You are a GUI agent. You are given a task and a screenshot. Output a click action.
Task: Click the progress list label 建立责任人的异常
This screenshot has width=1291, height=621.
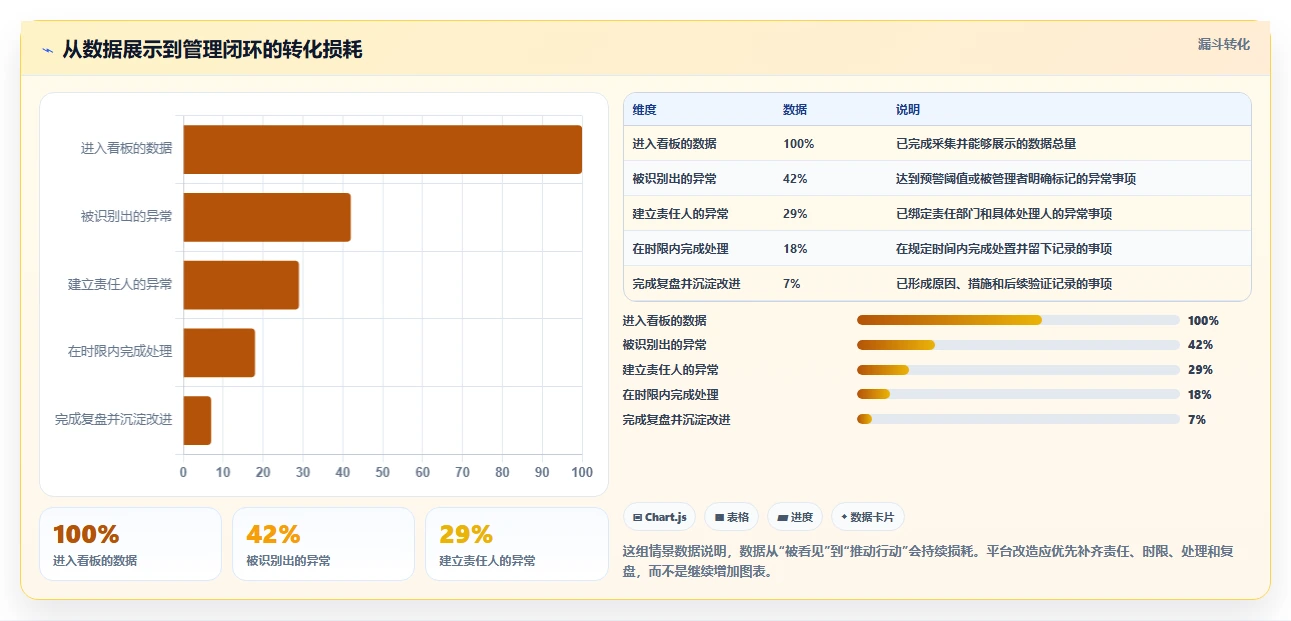coord(670,370)
